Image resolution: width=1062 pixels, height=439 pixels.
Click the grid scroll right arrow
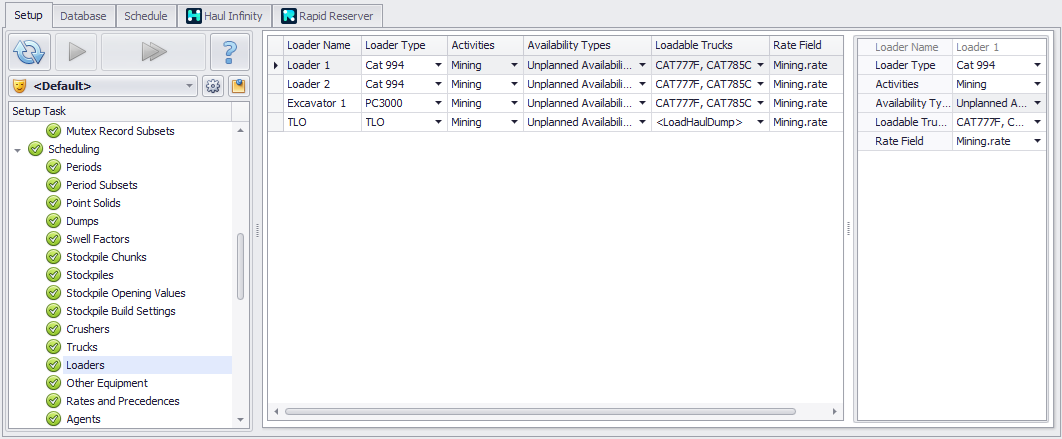[x=835, y=411]
